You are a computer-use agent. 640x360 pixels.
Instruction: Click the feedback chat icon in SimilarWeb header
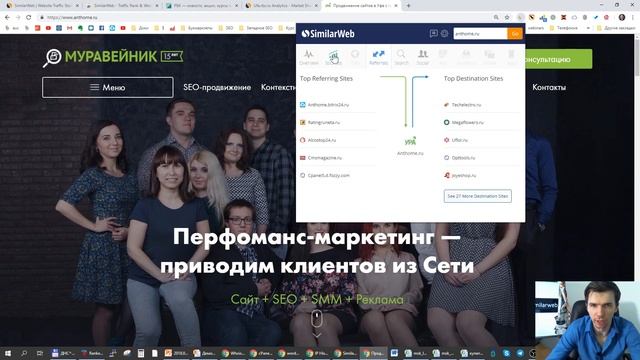[433, 33]
